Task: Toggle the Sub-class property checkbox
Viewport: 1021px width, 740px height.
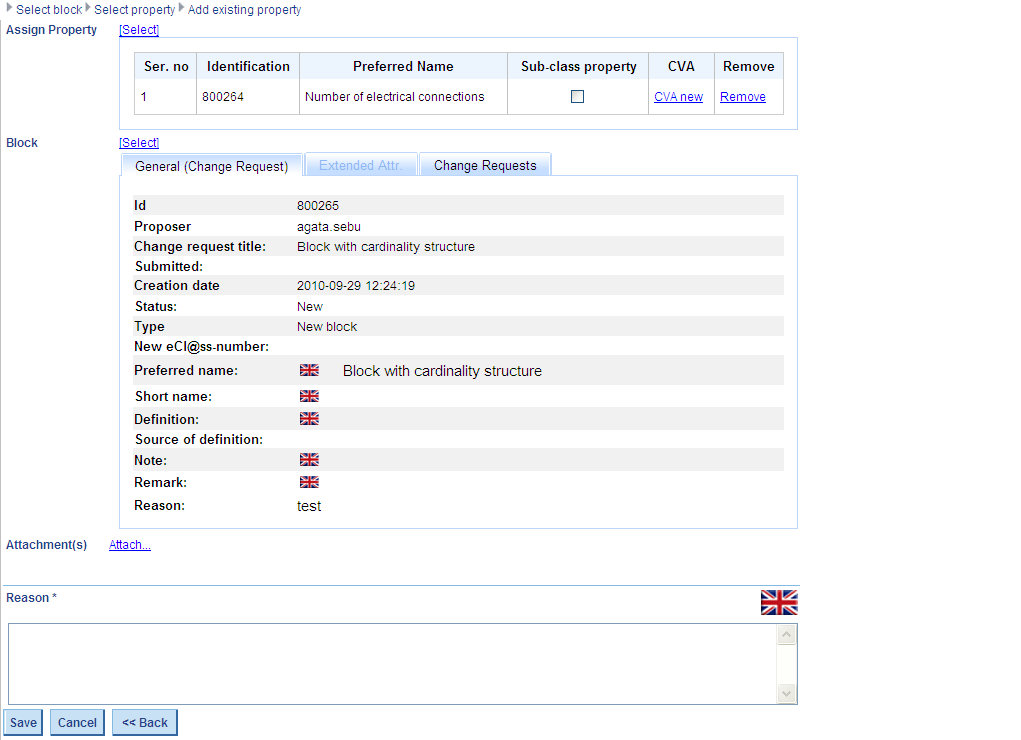Action: click(x=577, y=97)
